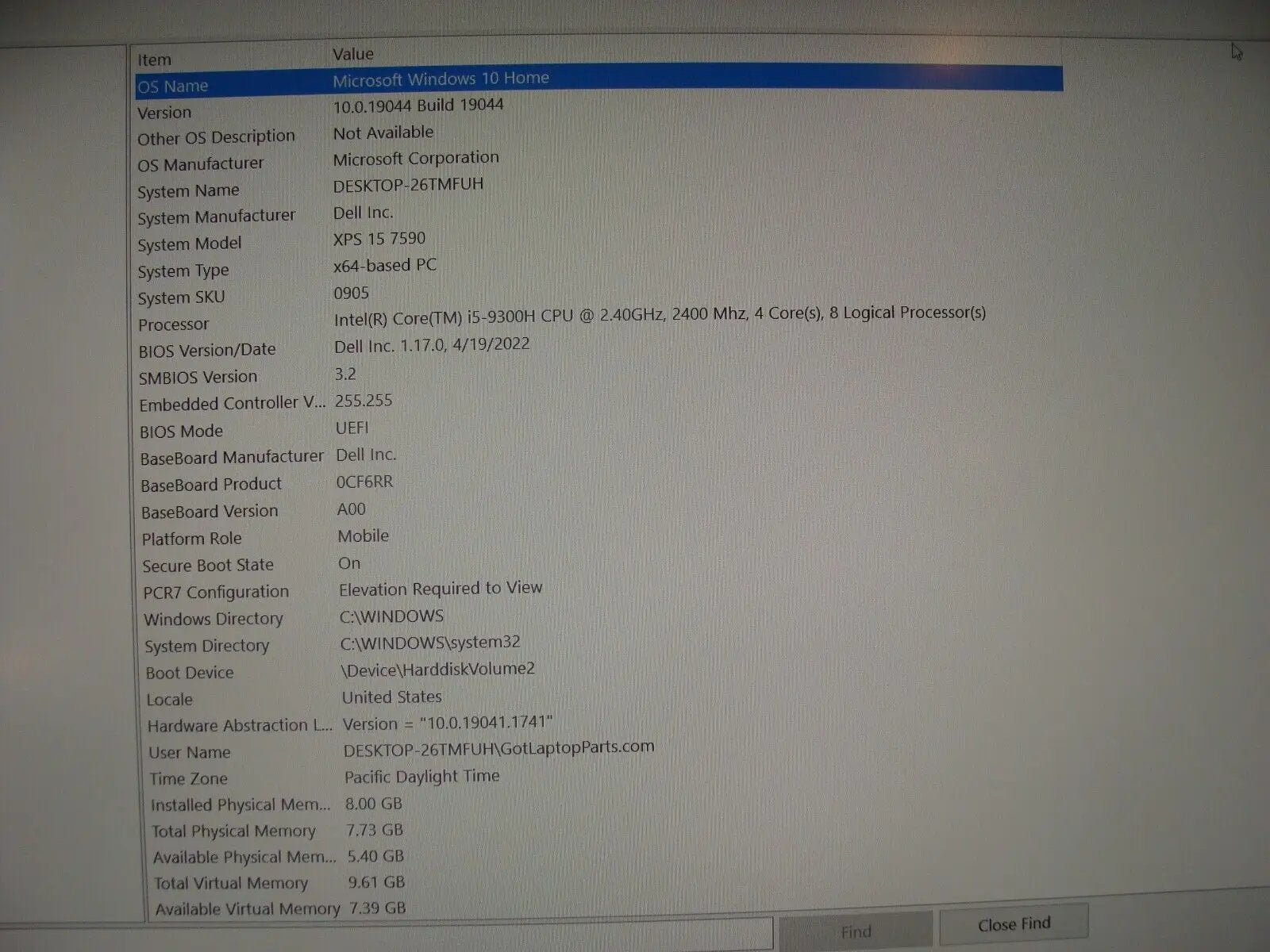The image size is (1270, 952).
Task: Click System Name value DESKTOP-26TMFUH
Action: click(x=408, y=185)
